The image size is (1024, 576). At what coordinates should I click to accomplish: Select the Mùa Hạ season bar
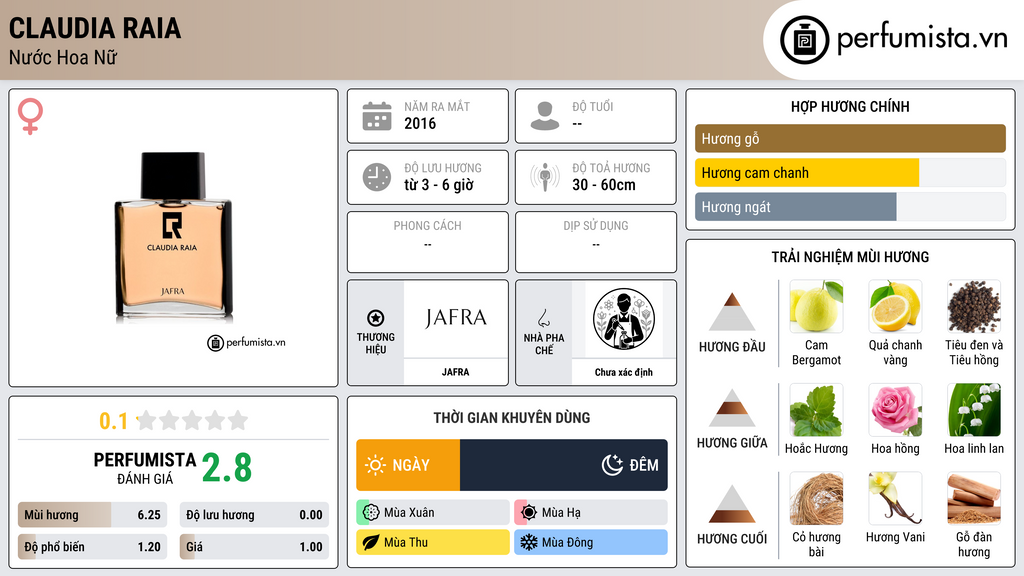pos(591,513)
